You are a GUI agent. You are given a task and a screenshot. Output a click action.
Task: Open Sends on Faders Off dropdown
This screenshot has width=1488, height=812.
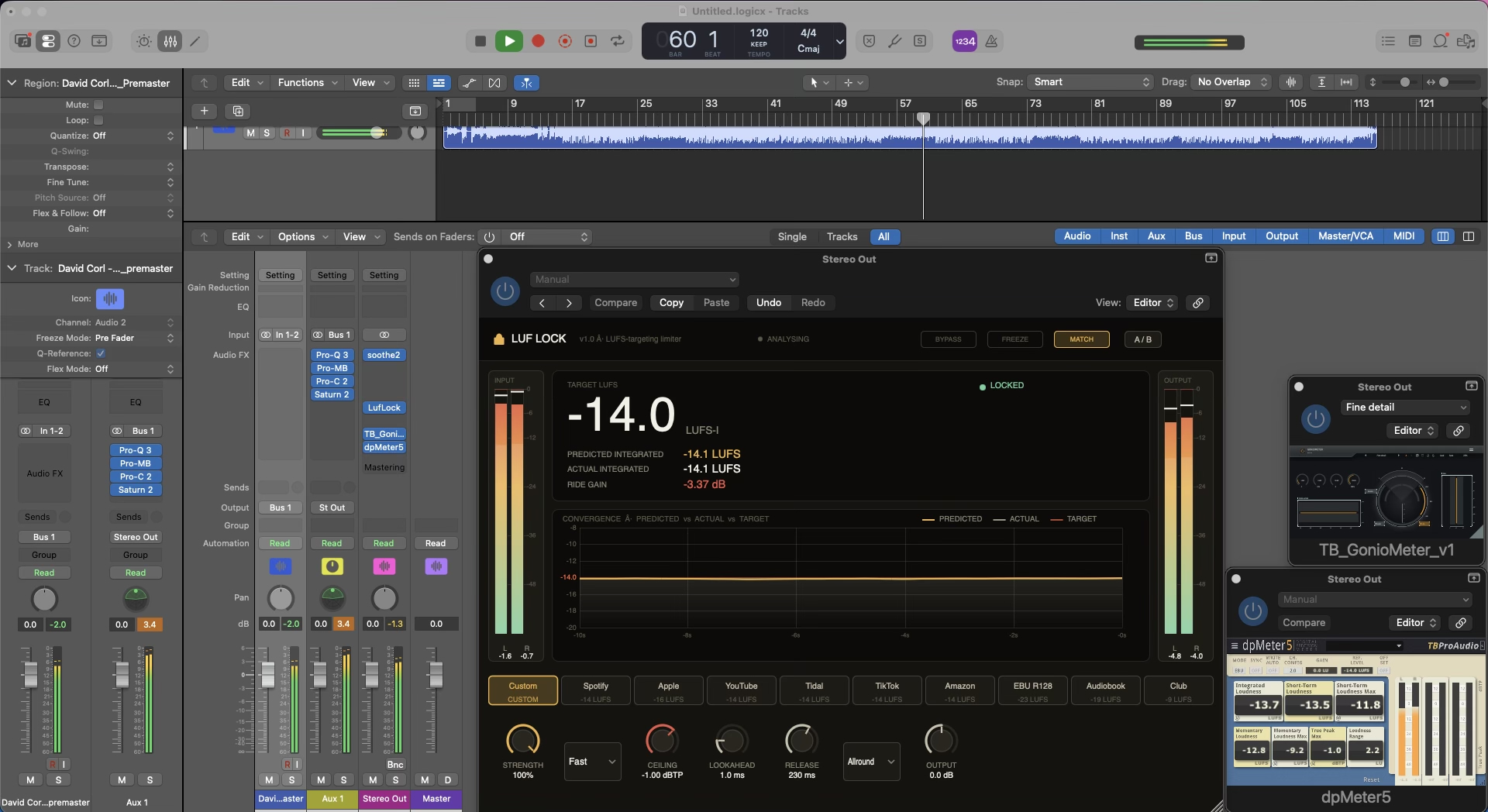coord(547,237)
